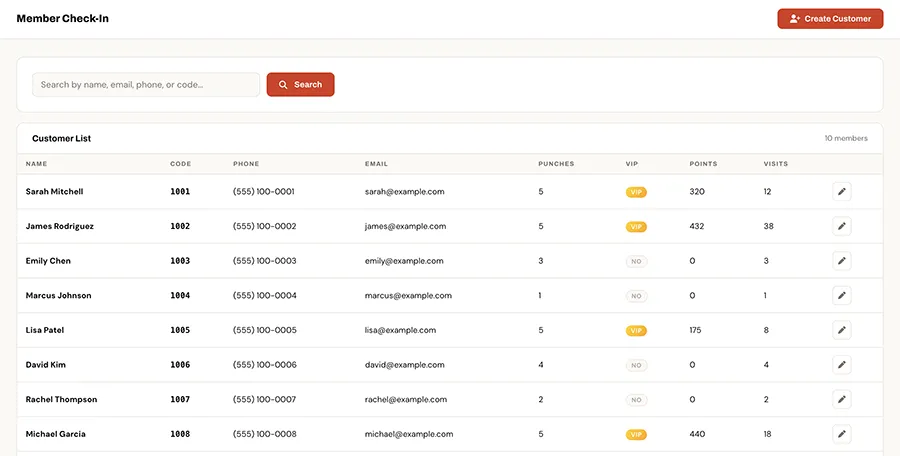900x456 pixels.
Task: Click the Create Customer button
Action: pos(830,18)
